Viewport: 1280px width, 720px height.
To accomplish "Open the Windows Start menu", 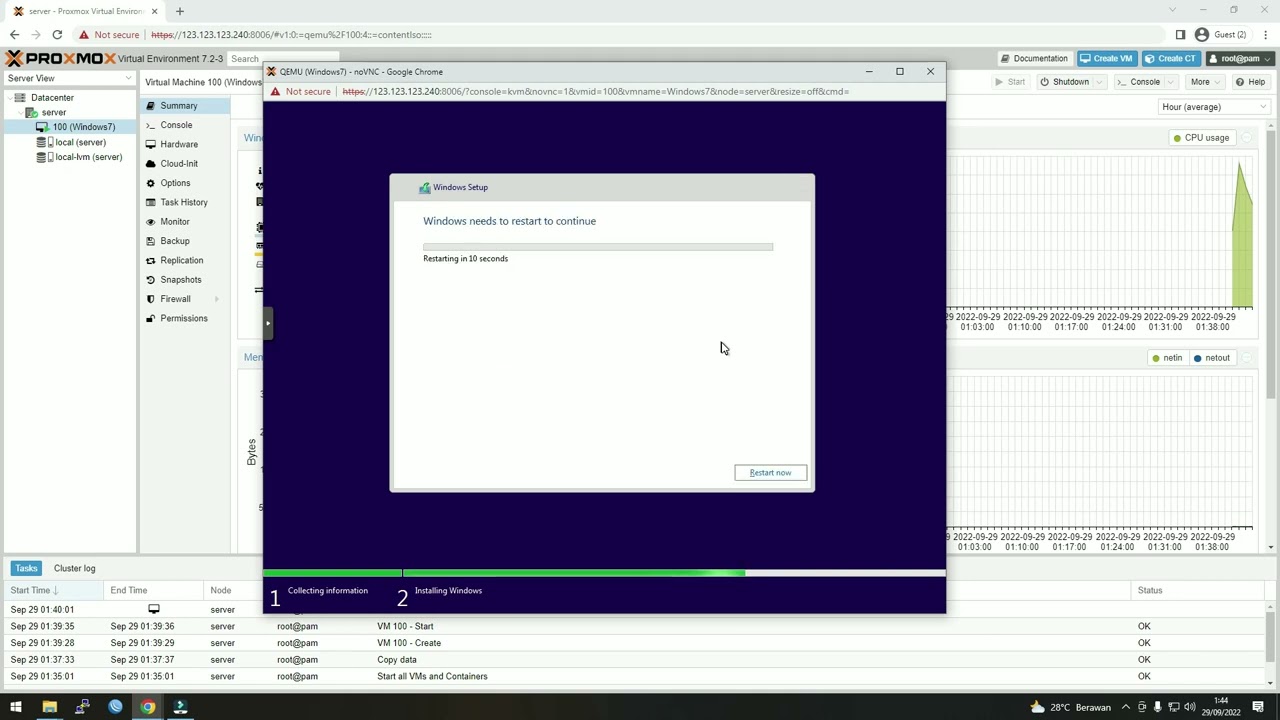I will pos(16,707).
